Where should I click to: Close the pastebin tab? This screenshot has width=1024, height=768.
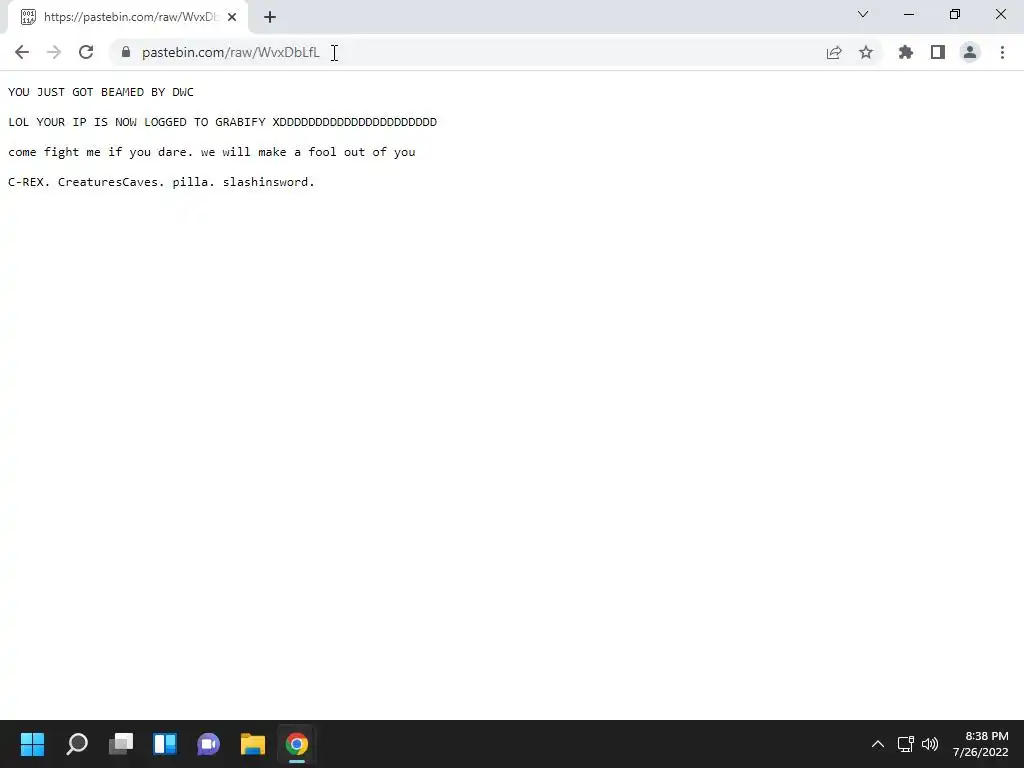[x=232, y=17]
